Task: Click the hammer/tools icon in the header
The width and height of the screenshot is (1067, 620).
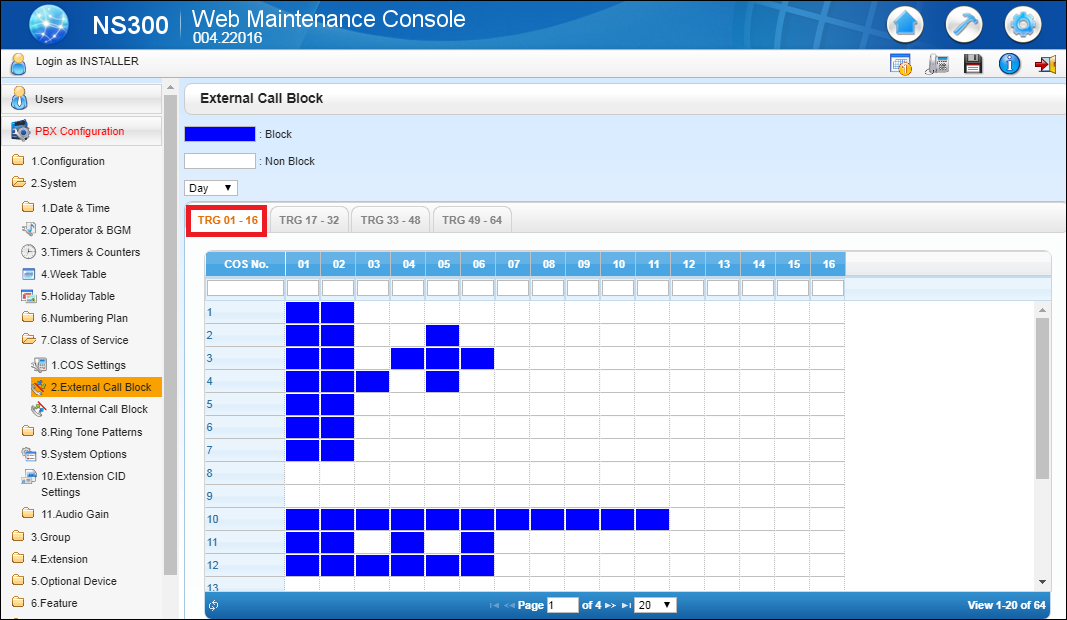Action: [x=964, y=23]
